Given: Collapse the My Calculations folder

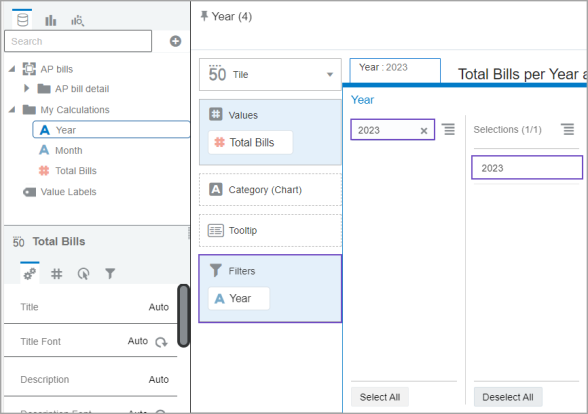Looking at the screenshot, I should pos(12,110).
